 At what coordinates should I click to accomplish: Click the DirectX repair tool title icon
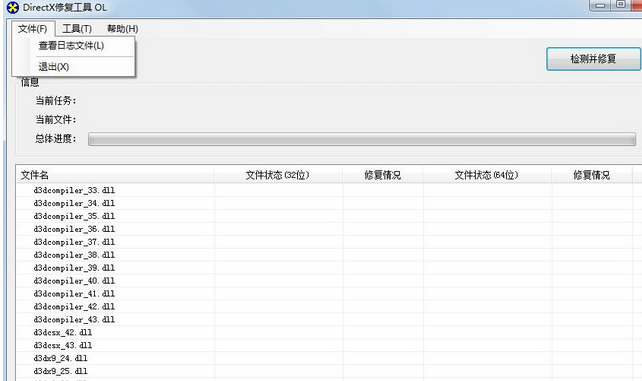tap(13, 7)
